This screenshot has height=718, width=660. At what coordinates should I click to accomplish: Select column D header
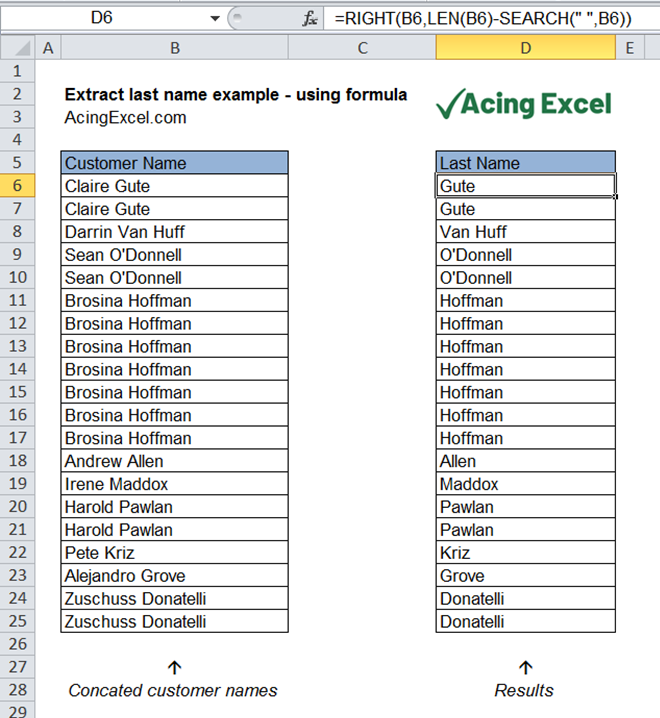[525, 48]
